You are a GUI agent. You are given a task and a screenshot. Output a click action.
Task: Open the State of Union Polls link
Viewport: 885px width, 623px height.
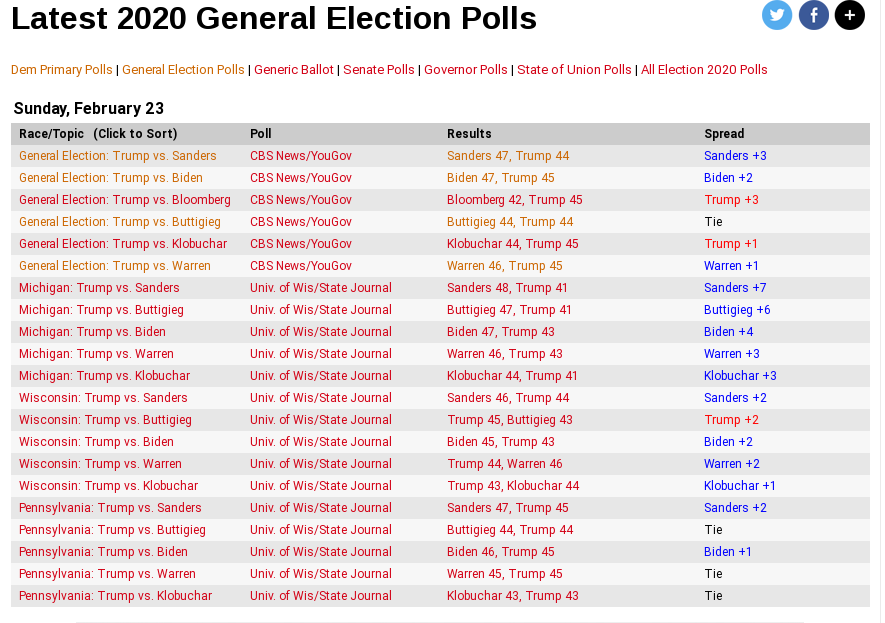click(574, 69)
